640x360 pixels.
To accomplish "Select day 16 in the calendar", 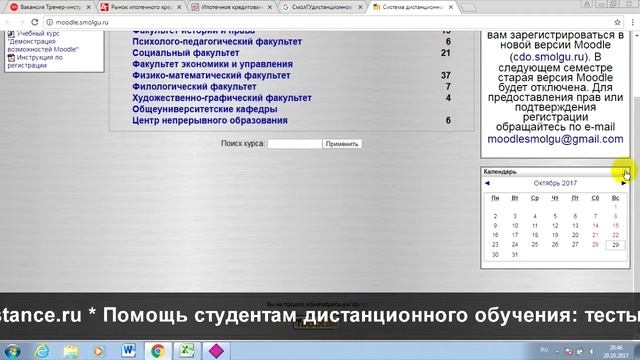I will pyautogui.click(x=495, y=235).
